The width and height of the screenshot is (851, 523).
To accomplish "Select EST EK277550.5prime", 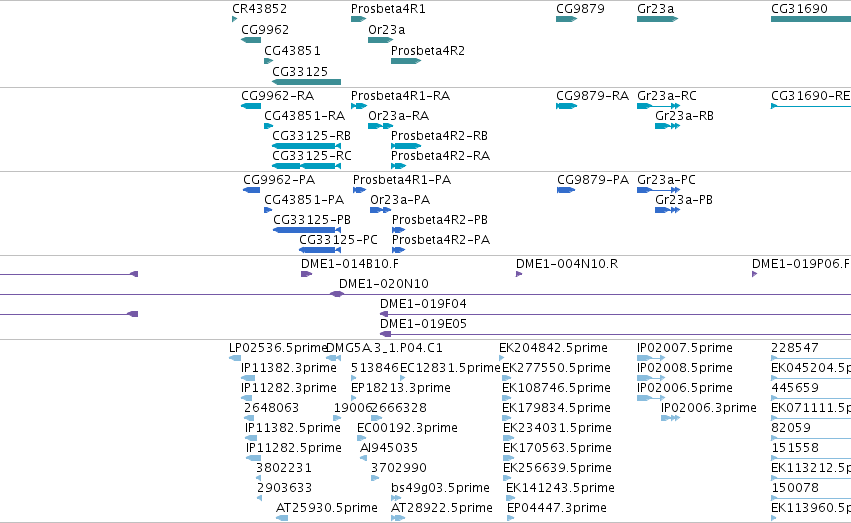I will [556, 368].
